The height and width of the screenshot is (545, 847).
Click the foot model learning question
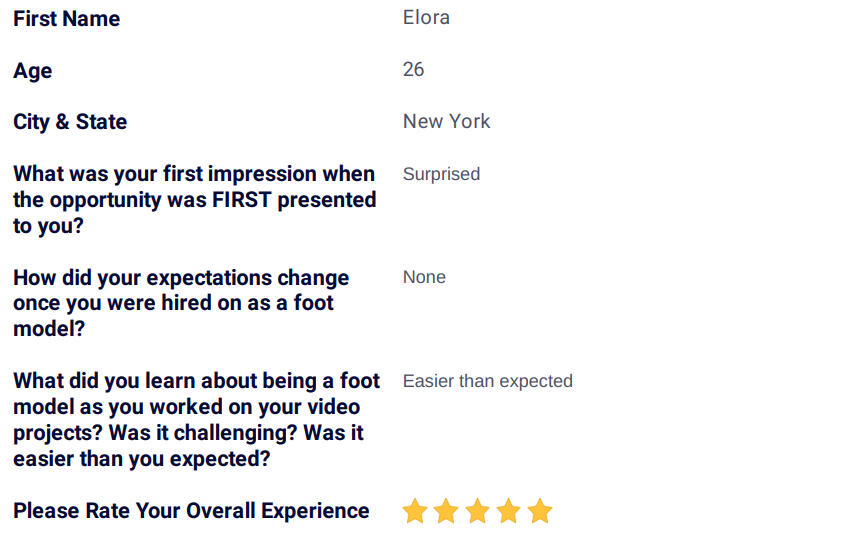[x=197, y=420]
